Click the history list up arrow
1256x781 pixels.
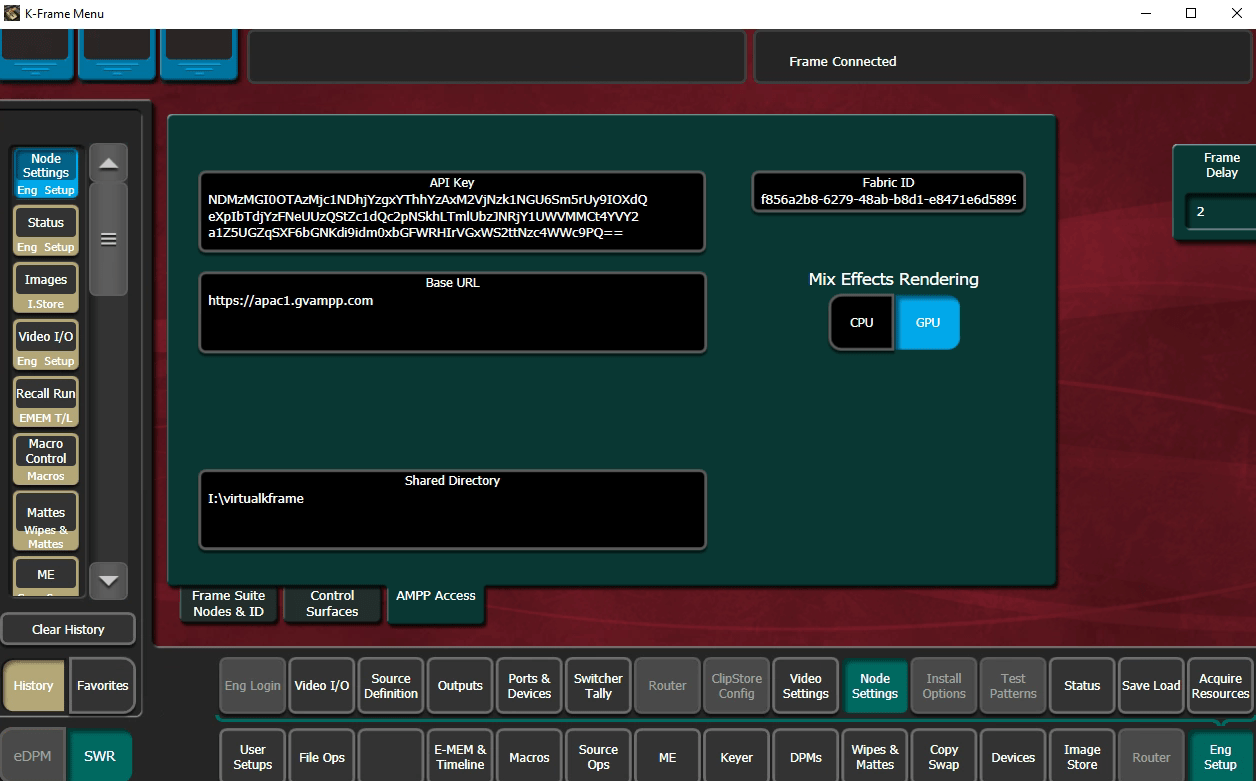[x=108, y=164]
